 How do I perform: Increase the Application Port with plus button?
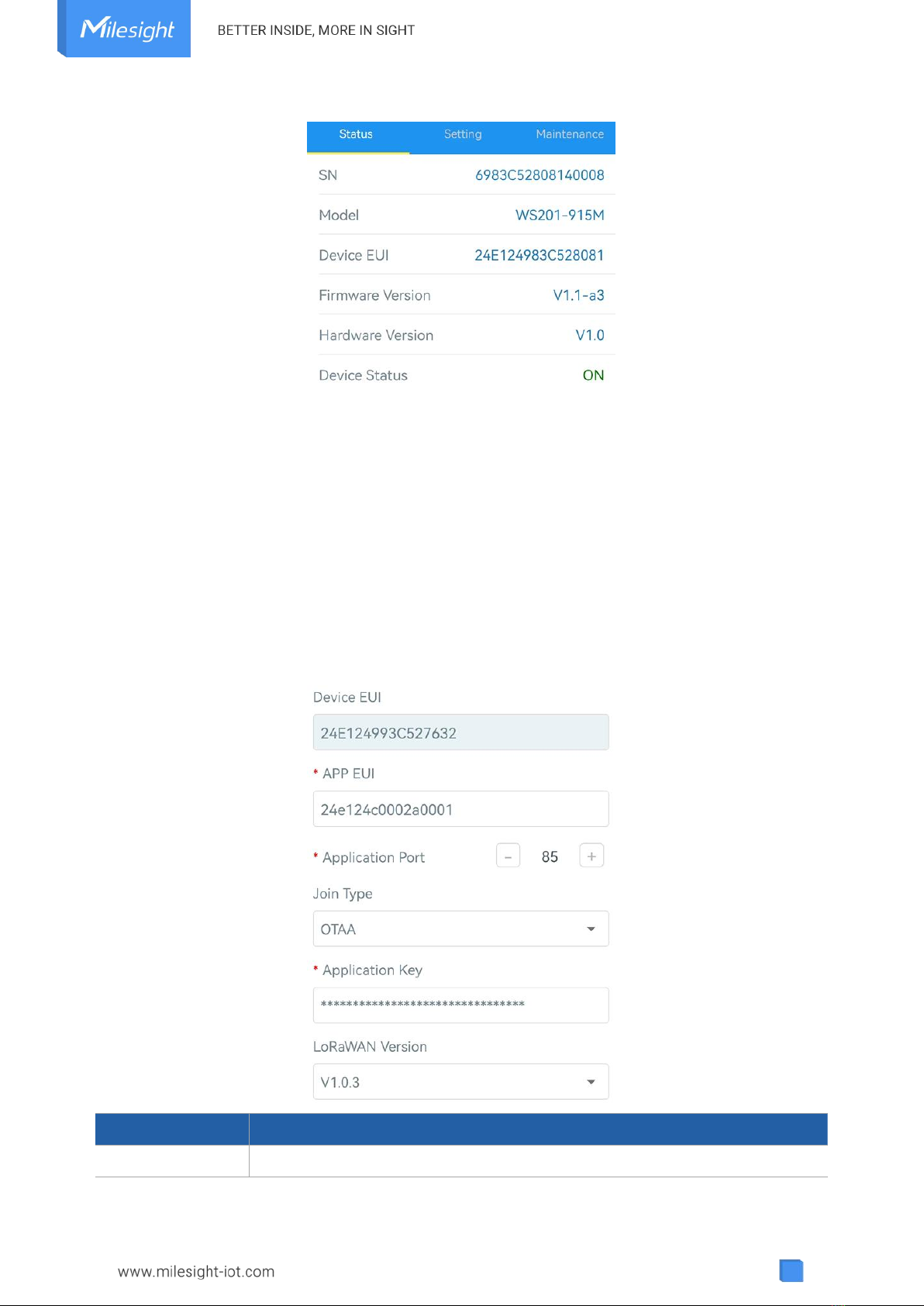pyautogui.click(x=591, y=856)
